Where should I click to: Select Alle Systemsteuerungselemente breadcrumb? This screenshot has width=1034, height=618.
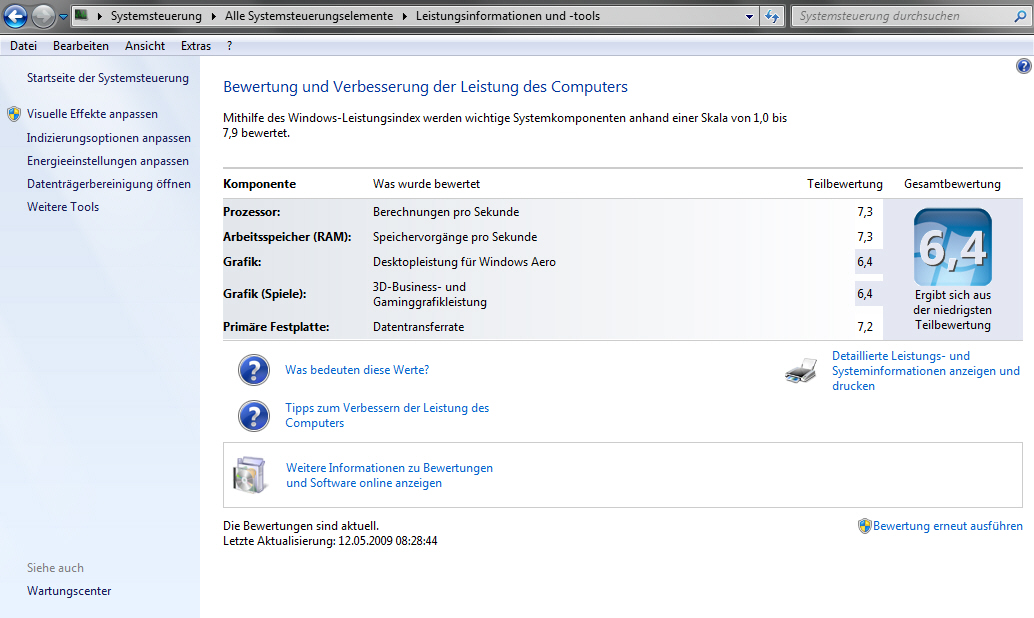point(309,16)
